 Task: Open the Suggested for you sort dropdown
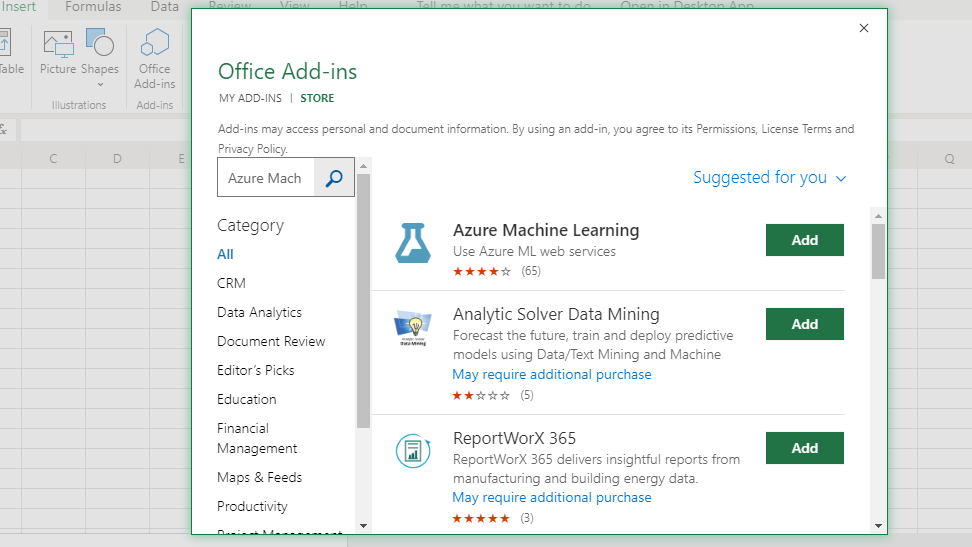point(769,178)
